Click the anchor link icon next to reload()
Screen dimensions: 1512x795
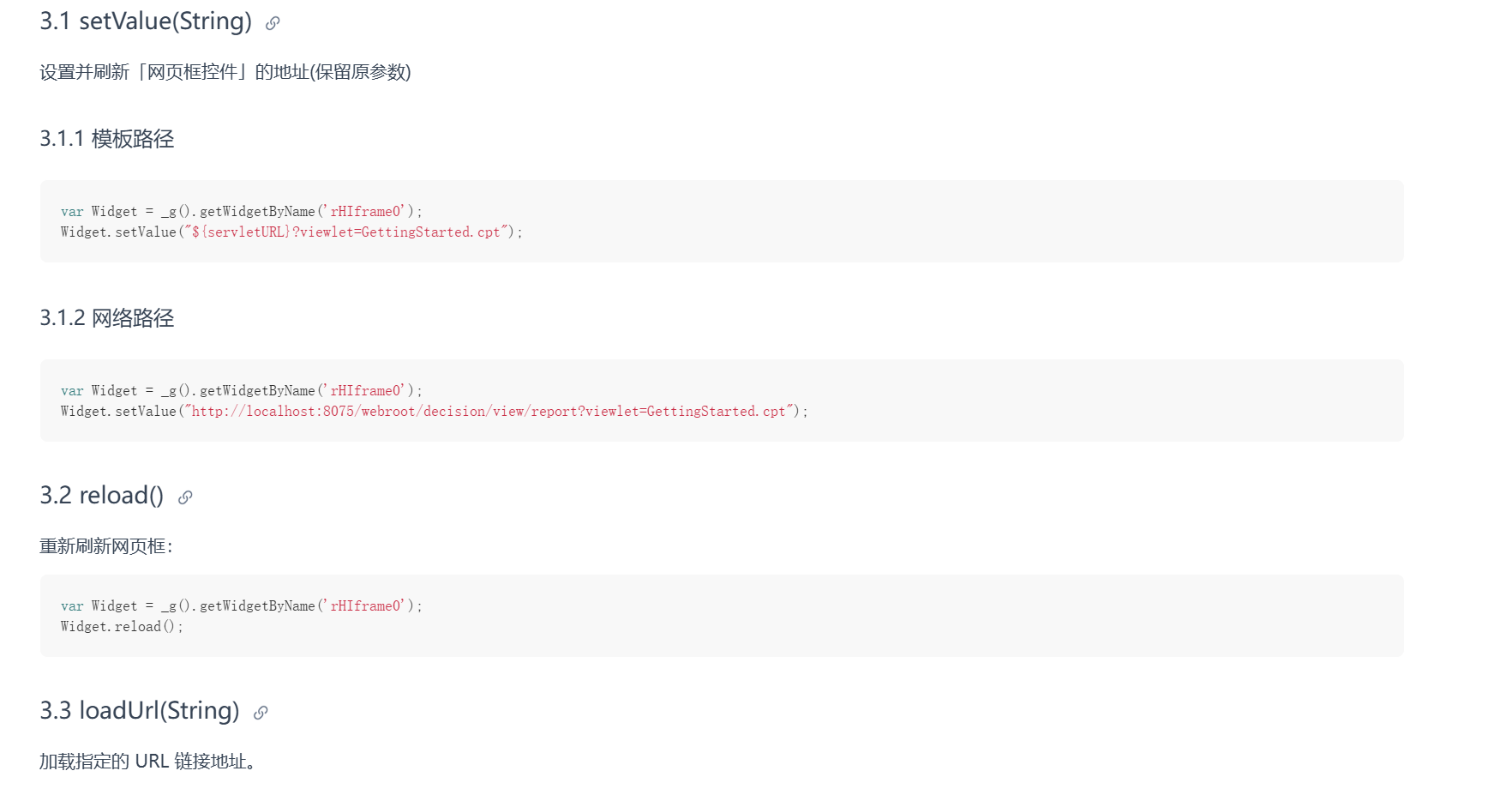point(185,497)
